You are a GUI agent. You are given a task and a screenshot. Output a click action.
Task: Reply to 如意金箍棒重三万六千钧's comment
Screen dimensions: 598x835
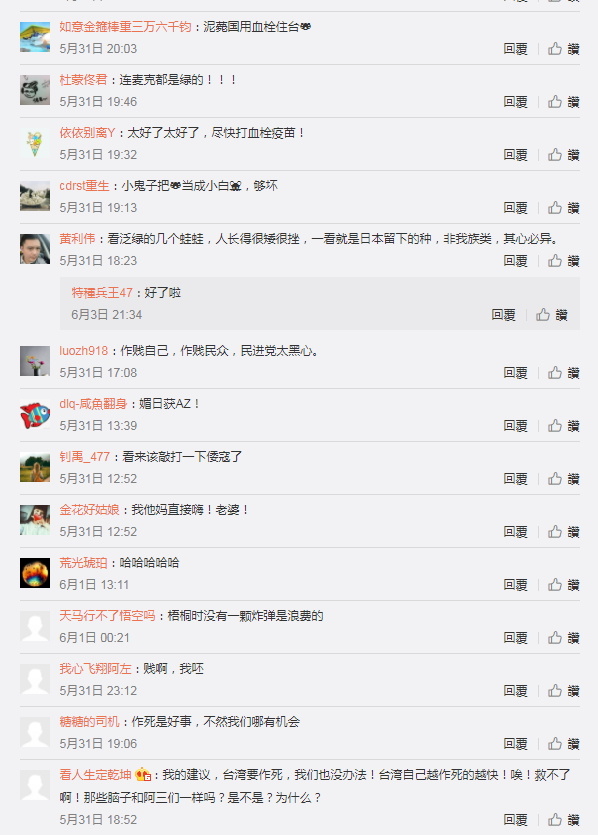[x=515, y=49]
